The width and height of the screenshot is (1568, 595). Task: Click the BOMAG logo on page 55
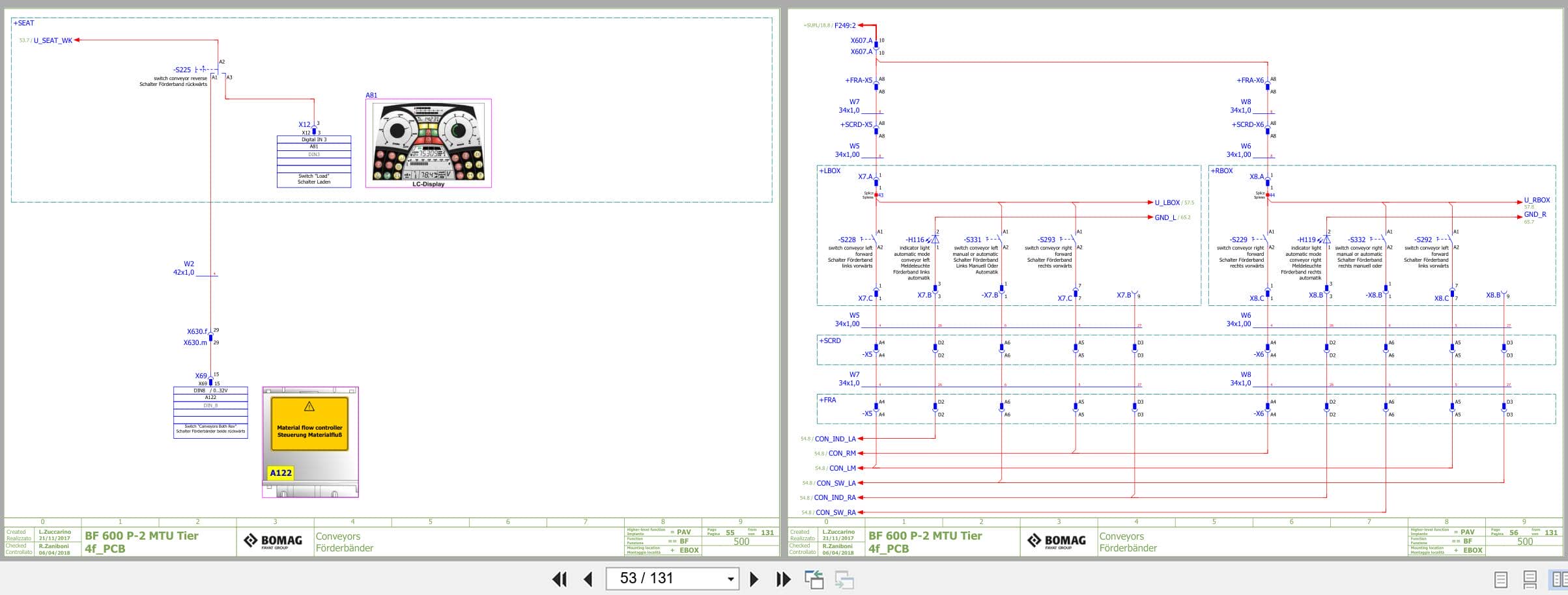click(x=274, y=542)
